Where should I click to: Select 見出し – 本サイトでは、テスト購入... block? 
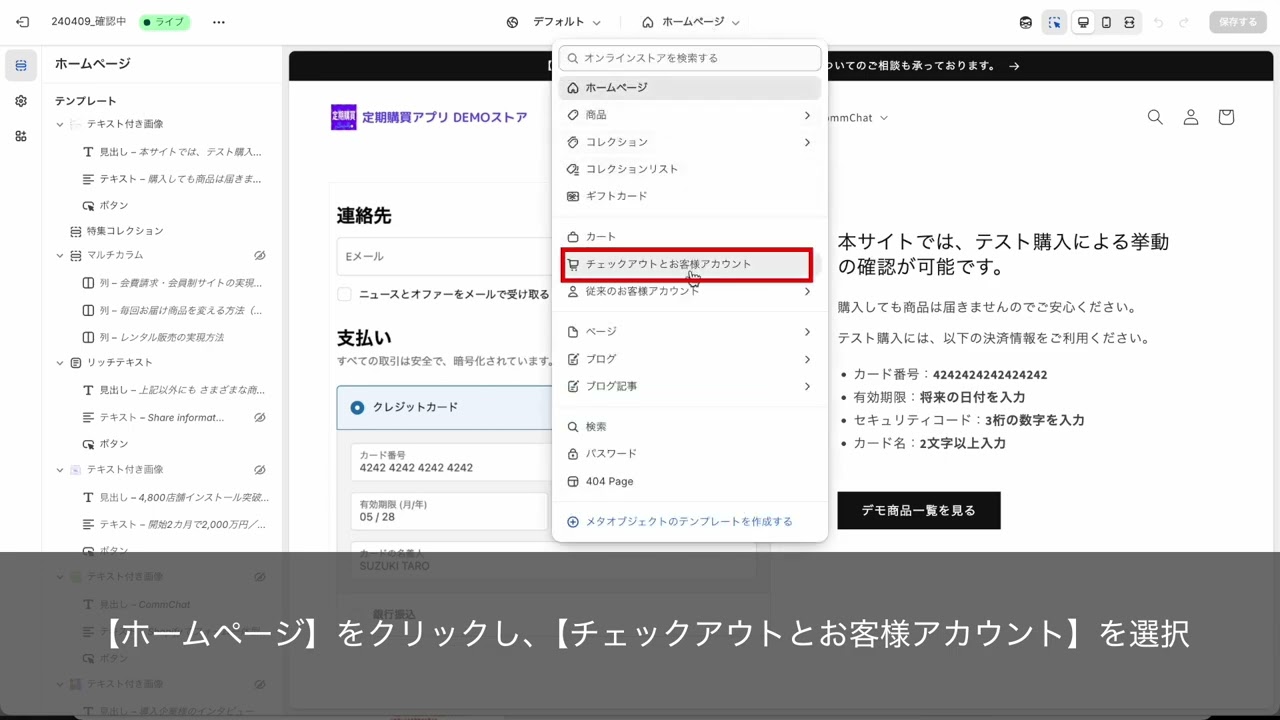coord(171,152)
